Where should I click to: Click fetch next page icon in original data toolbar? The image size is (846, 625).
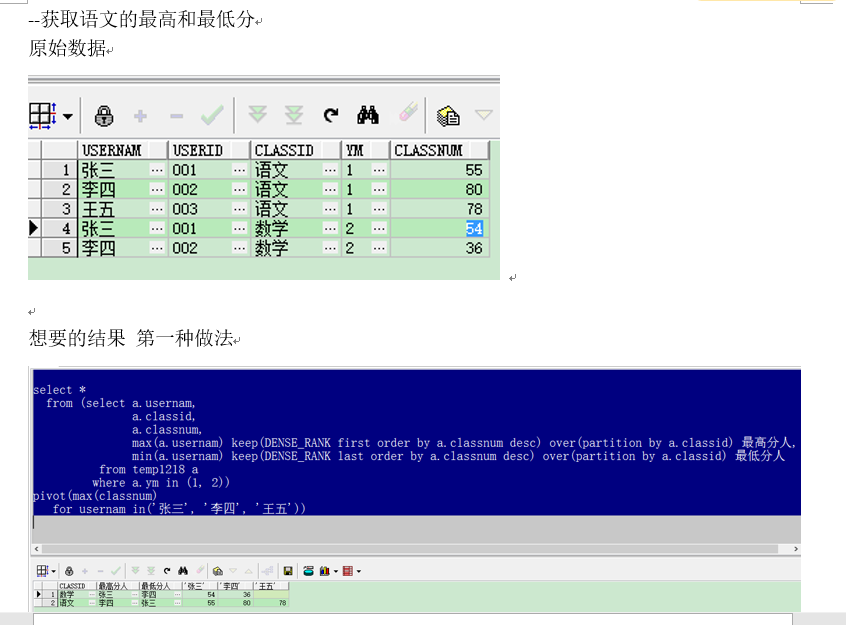coord(257,114)
